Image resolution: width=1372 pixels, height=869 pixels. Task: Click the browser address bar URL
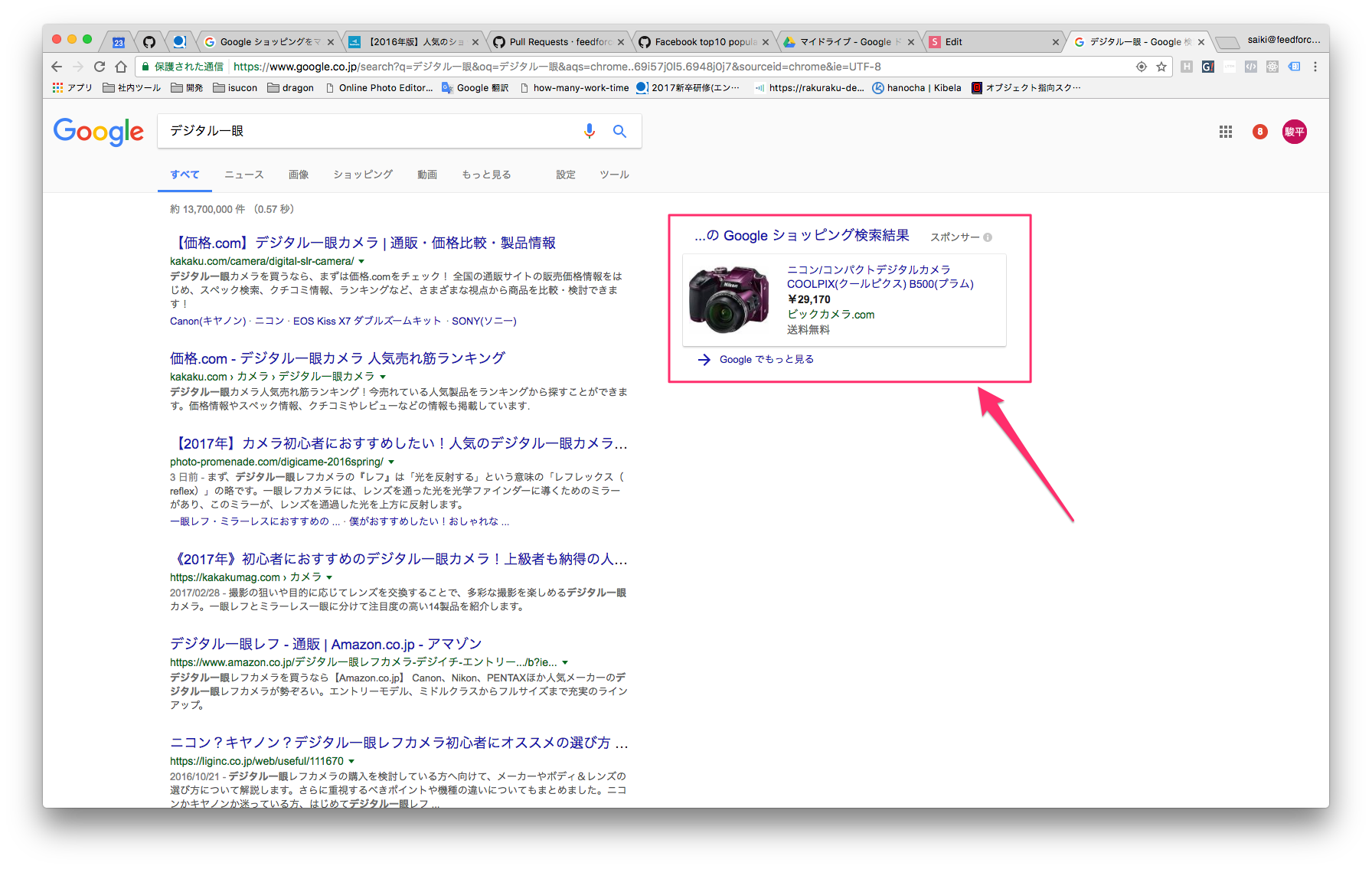557,67
